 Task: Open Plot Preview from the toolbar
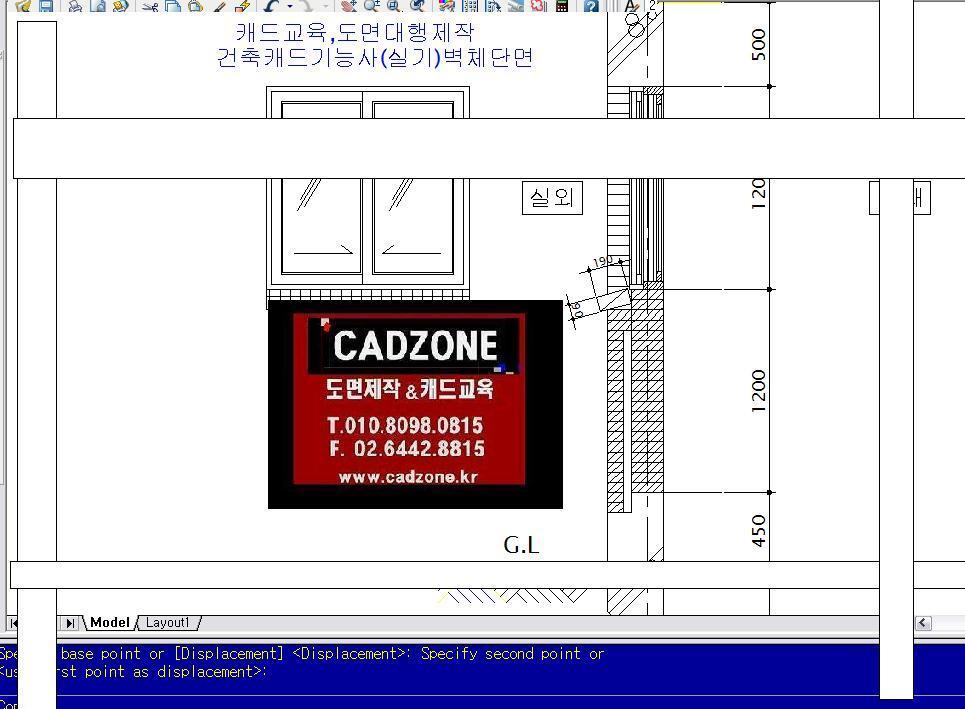point(98,6)
